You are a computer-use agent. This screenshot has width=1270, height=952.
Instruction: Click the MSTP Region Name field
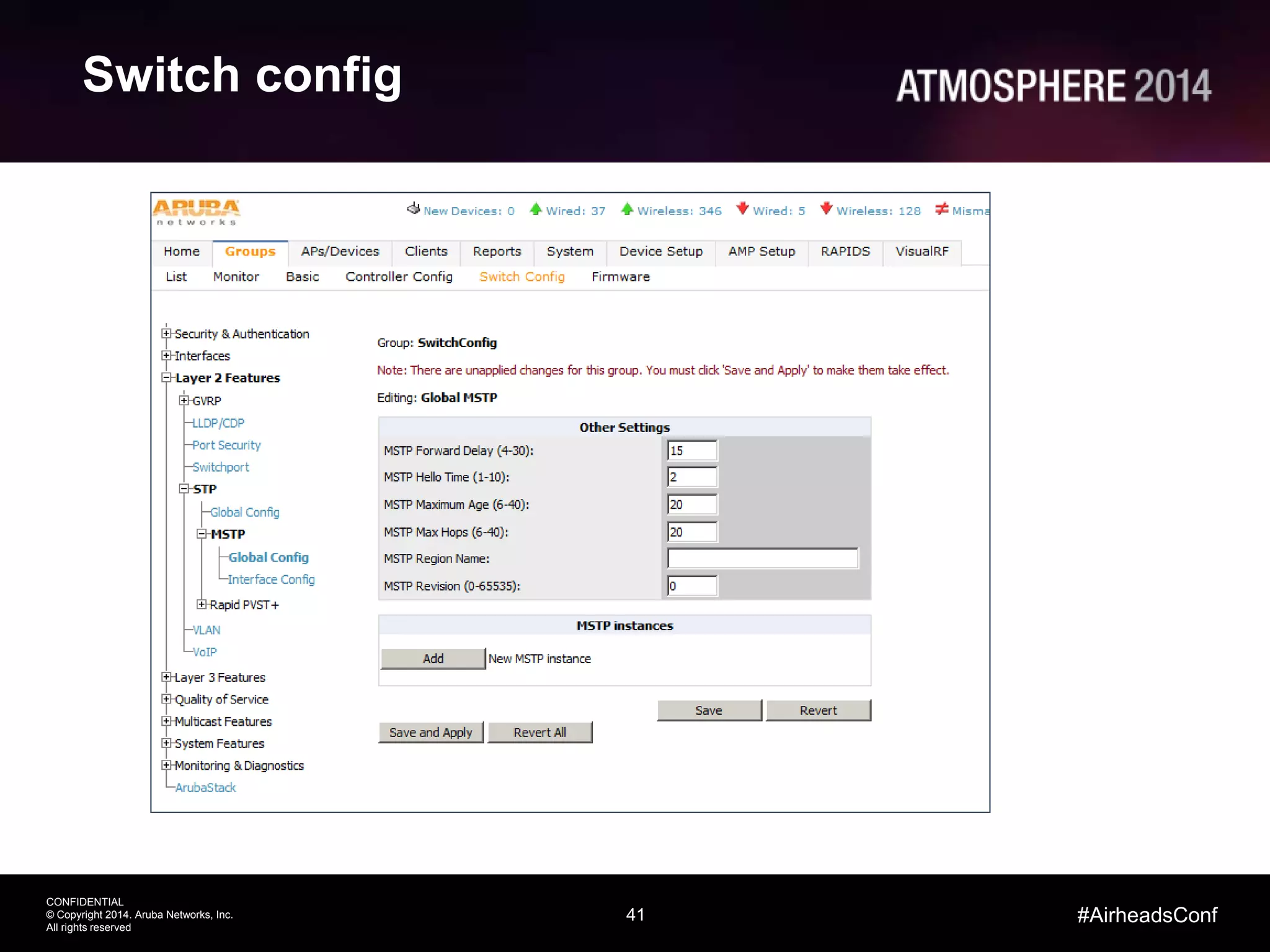(763, 558)
